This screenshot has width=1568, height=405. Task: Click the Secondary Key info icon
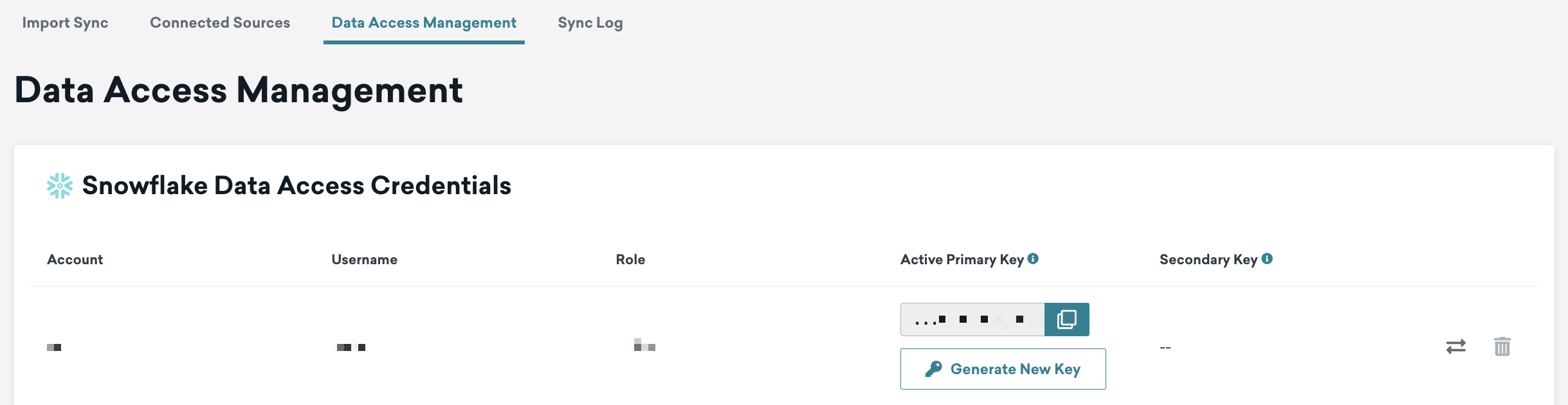(x=1267, y=258)
